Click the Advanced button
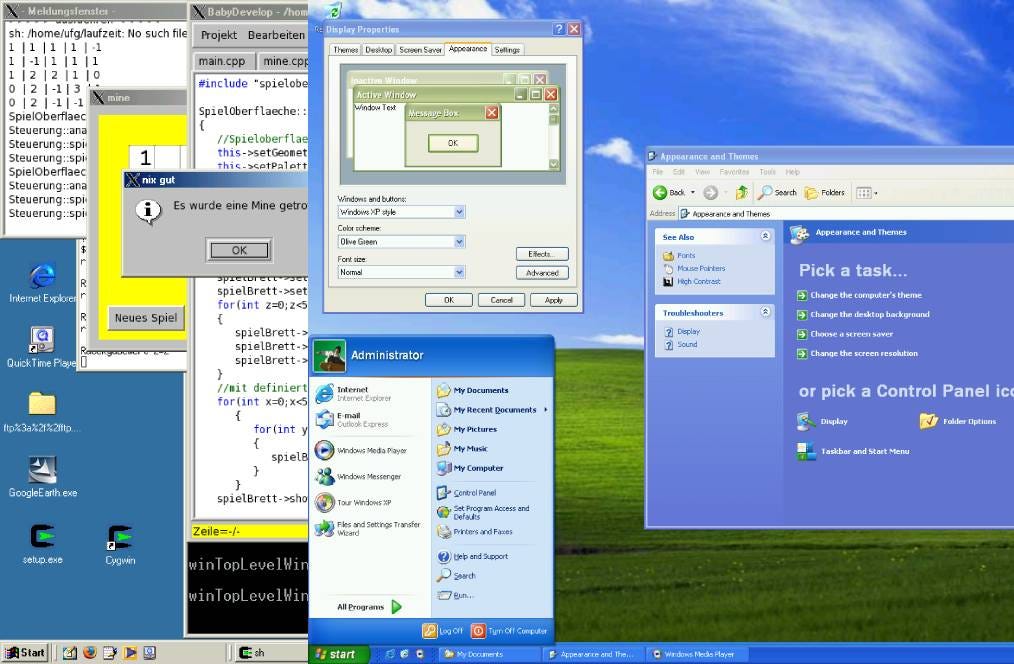Screen dimensions: 1014x664 (542, 273)
